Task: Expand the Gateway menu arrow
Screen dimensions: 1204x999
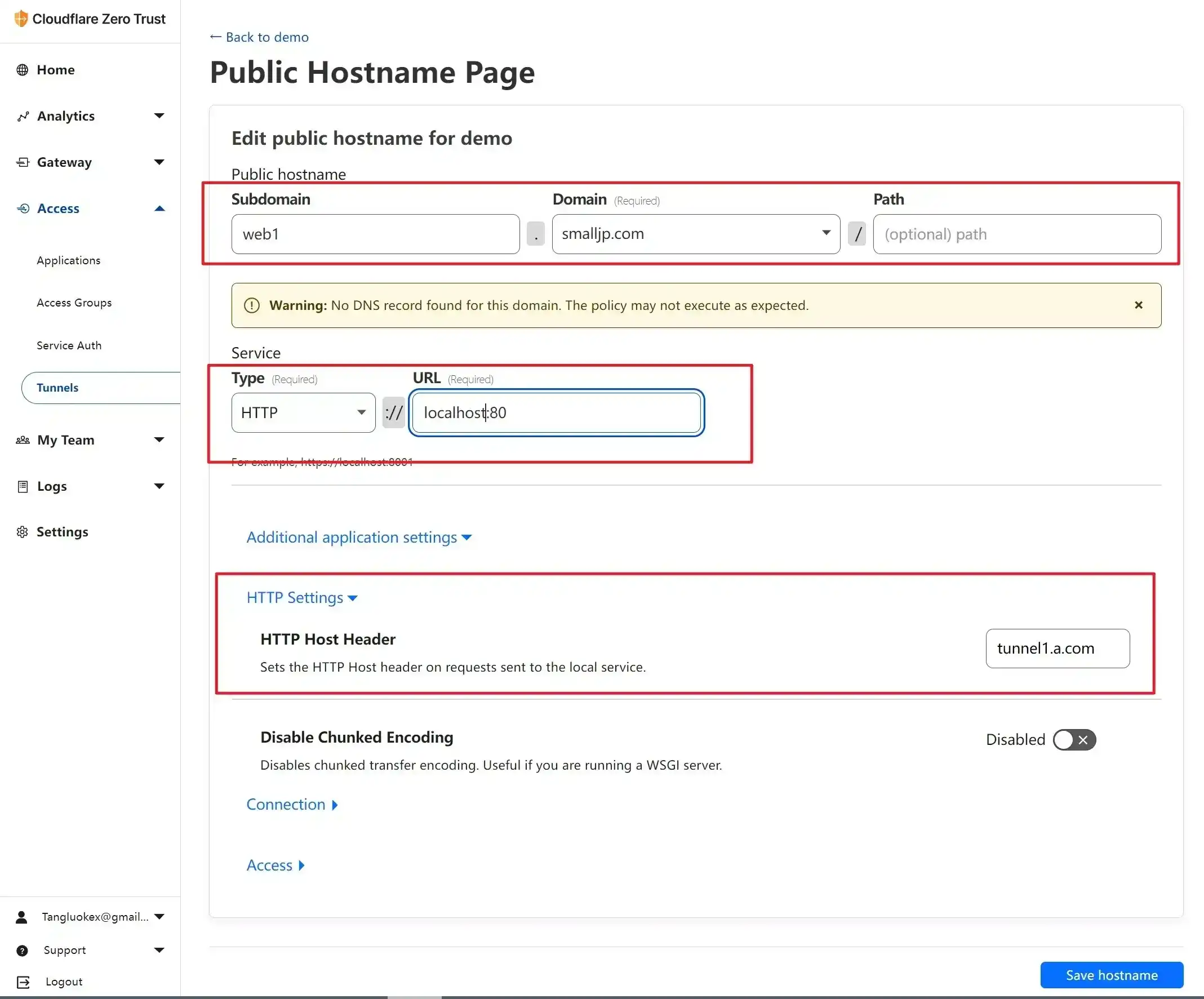Action: 159,162
